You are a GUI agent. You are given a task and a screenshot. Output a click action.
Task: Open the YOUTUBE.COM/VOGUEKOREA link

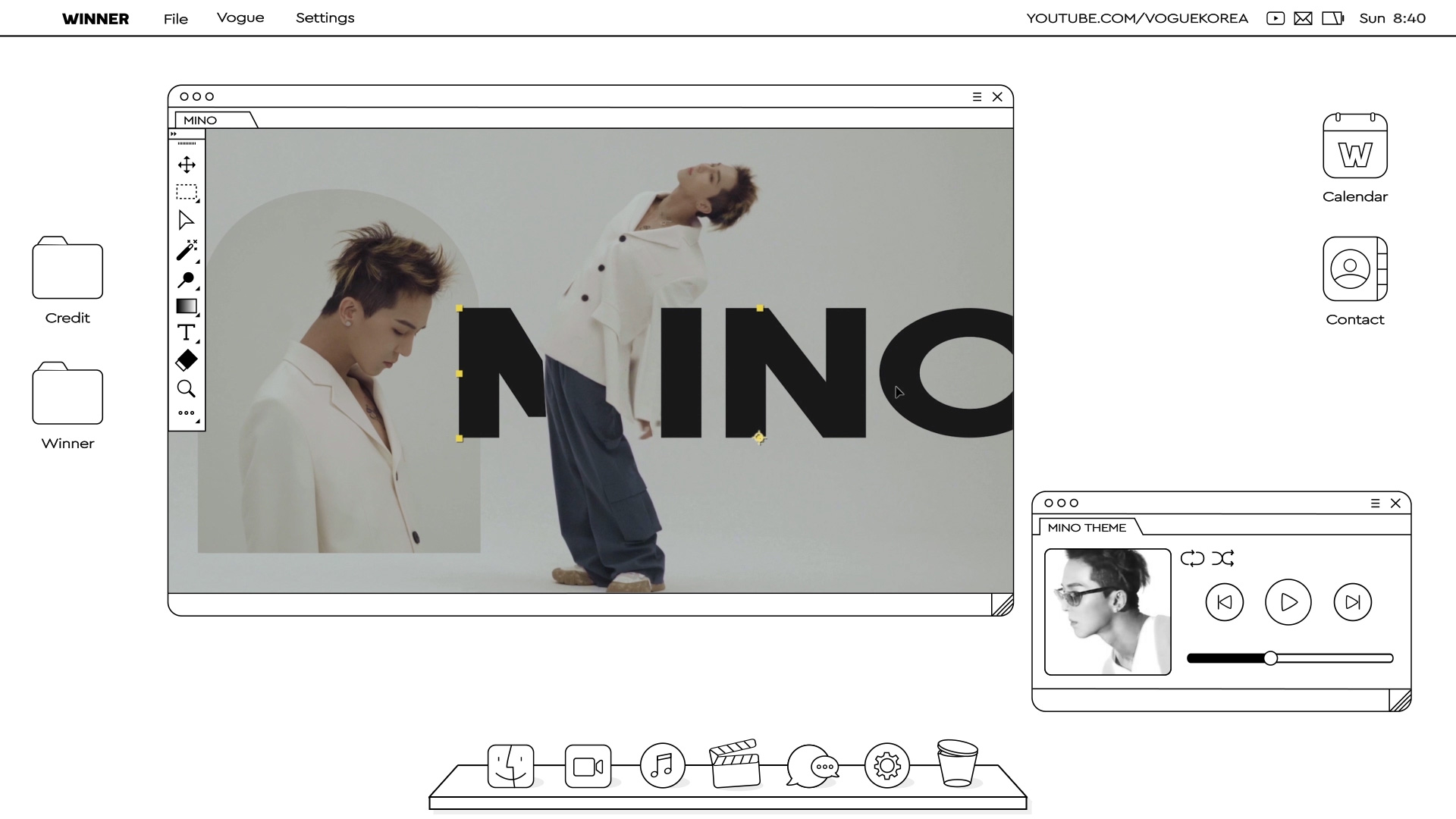(1137, 18)
